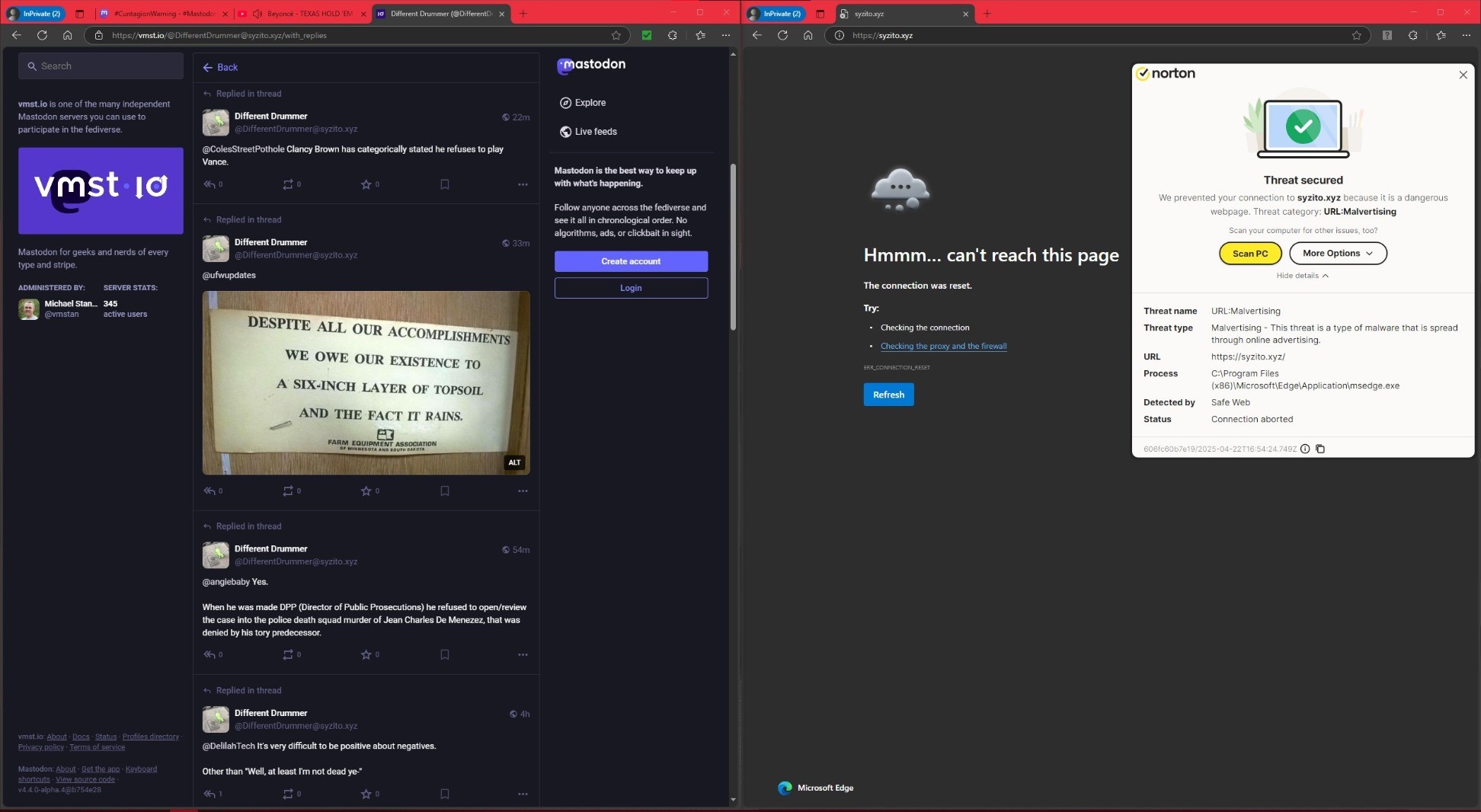Image resolution: width=1481 pixels, height=812 pixels.
Task: Add syzito.xyz to favorites
Action: tap(1356, 35)
